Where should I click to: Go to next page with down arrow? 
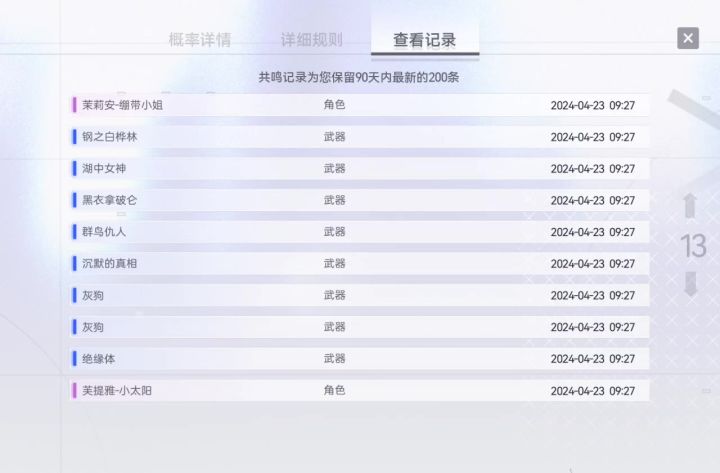point(691,284)
